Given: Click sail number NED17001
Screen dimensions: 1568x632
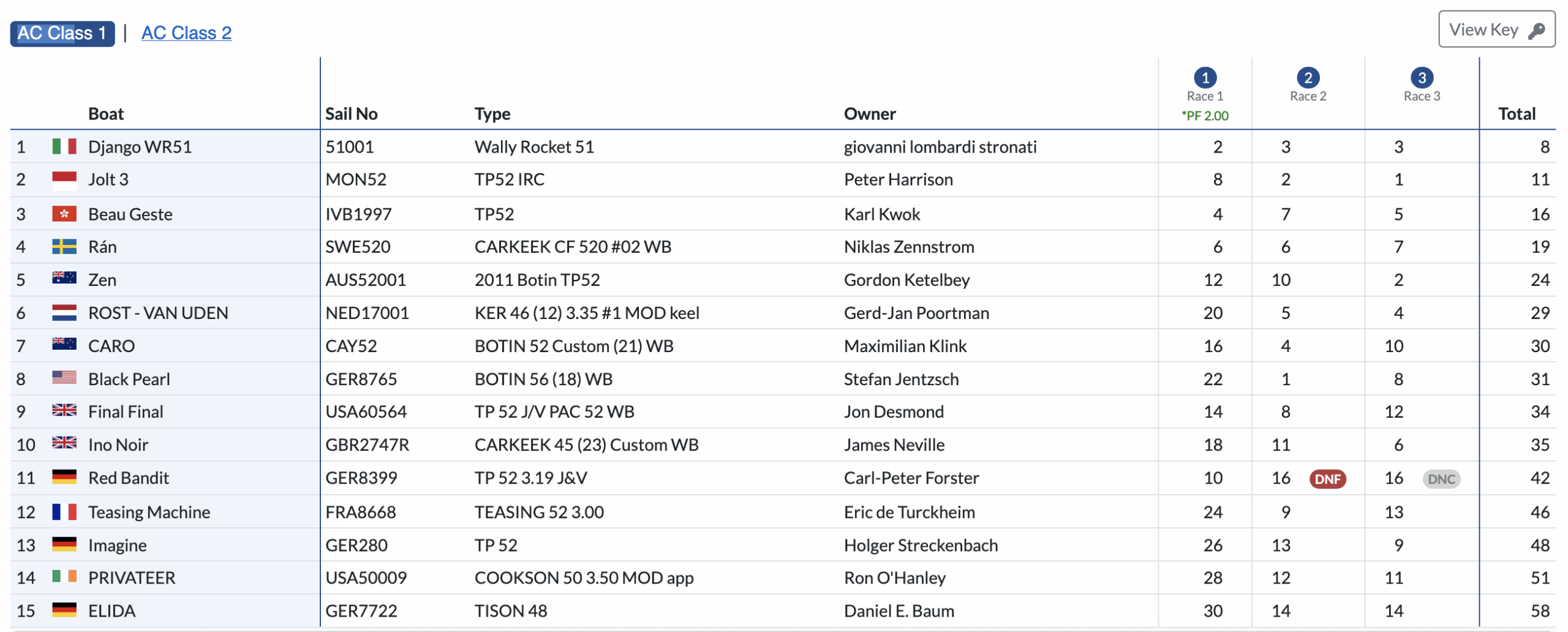Looking at the screenshot, I should pos(367,313).
